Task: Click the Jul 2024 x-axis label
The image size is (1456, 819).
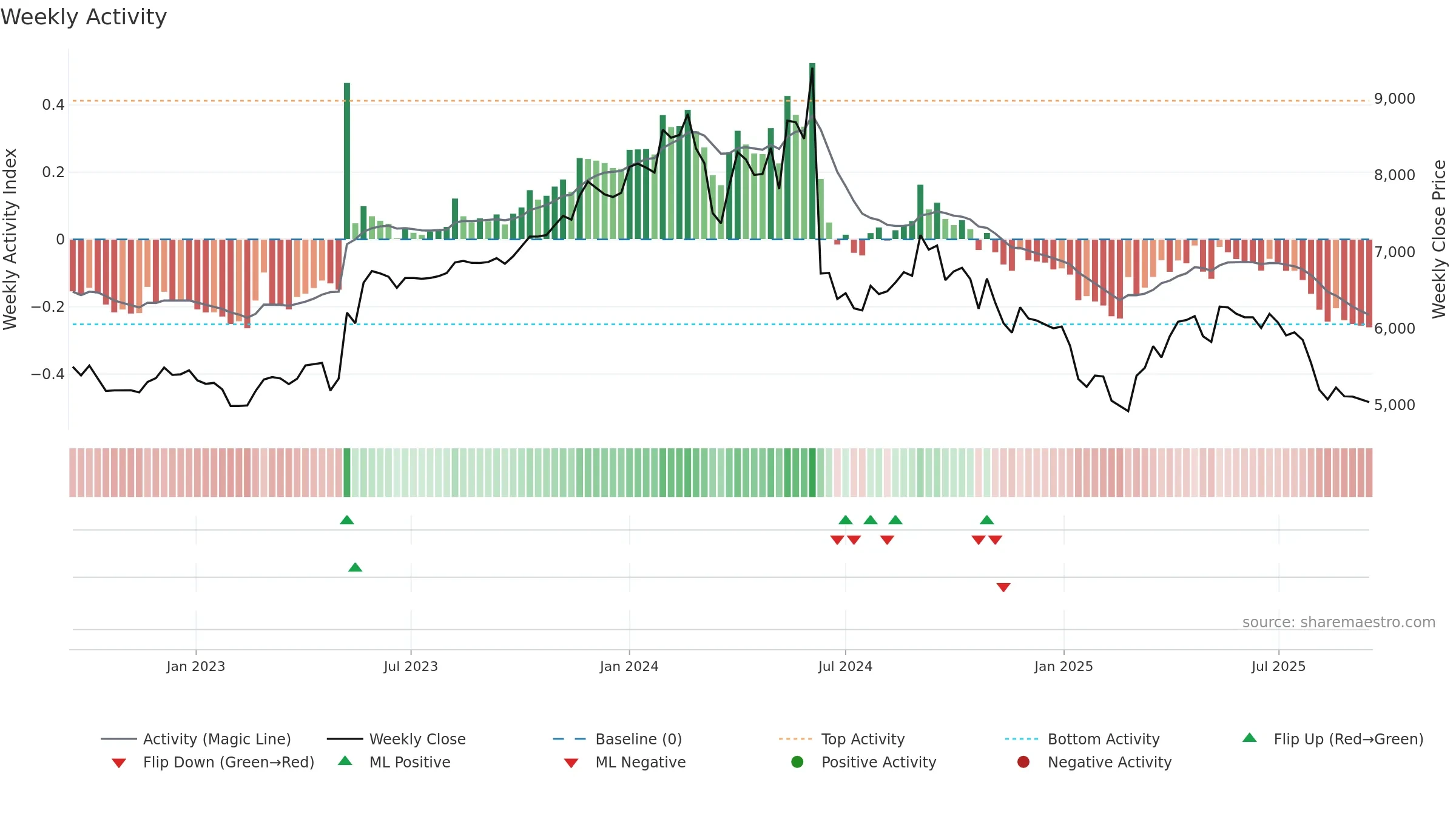Action: point(845,666)
